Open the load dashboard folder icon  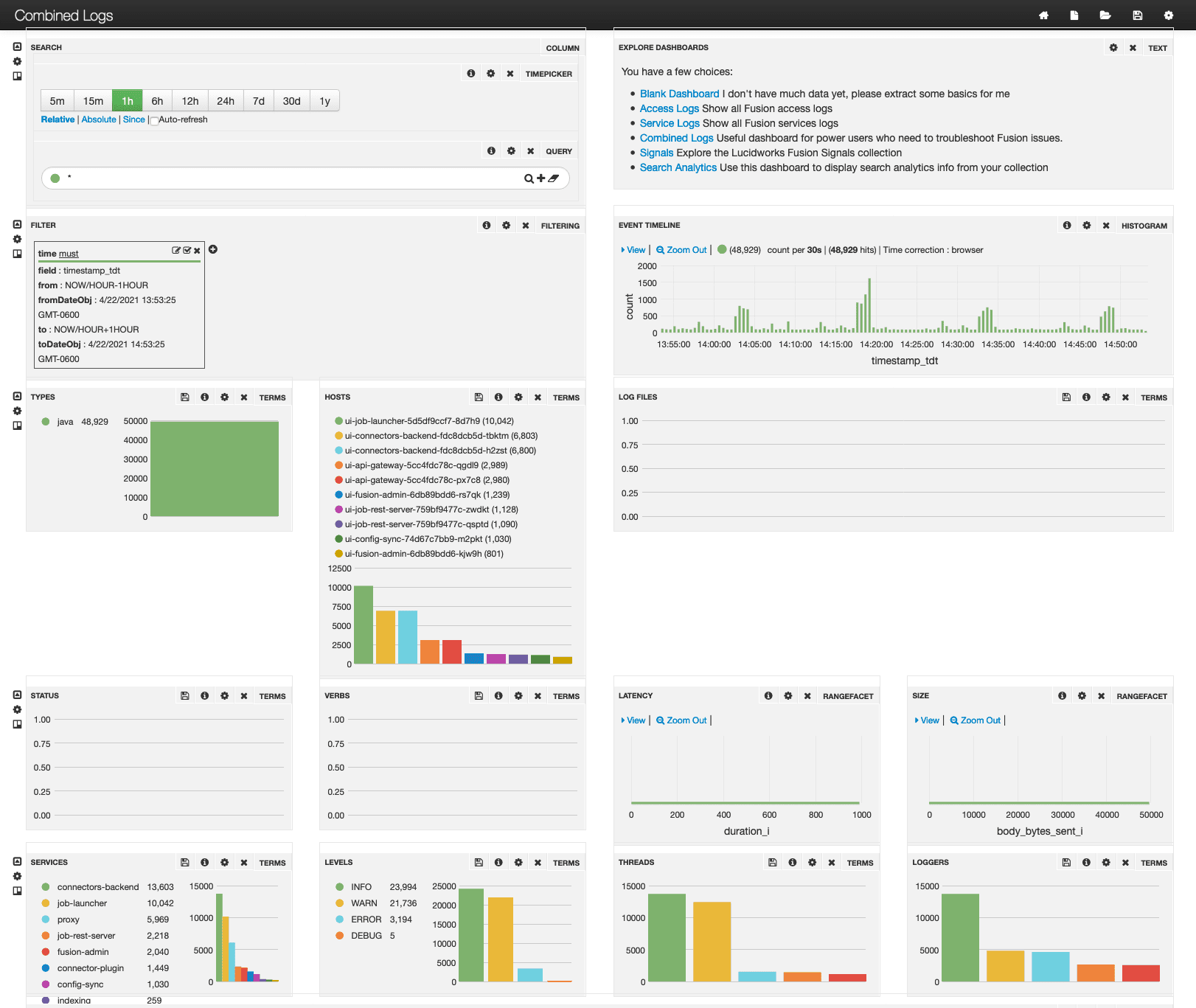[1105, 15]
